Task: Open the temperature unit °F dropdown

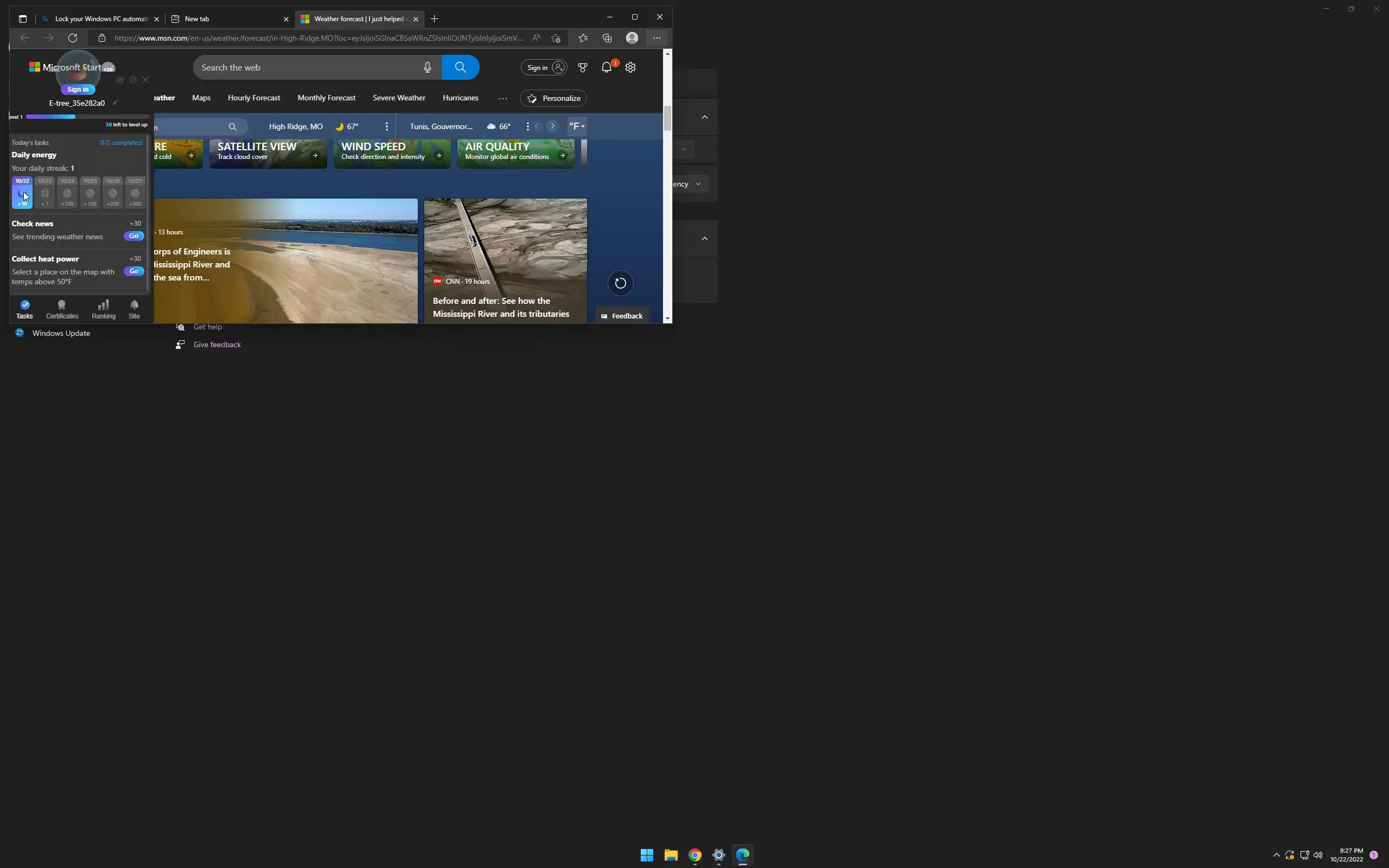Action: 577,126
